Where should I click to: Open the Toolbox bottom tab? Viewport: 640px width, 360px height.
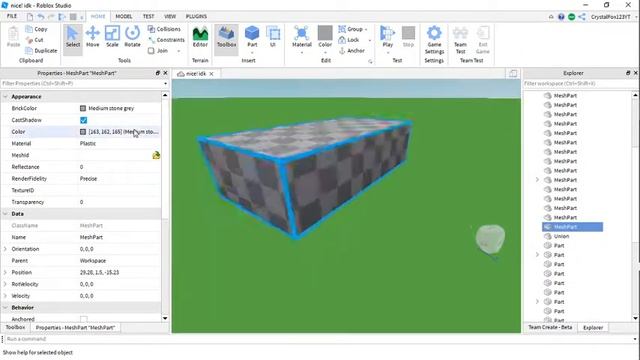pos(16,327)
